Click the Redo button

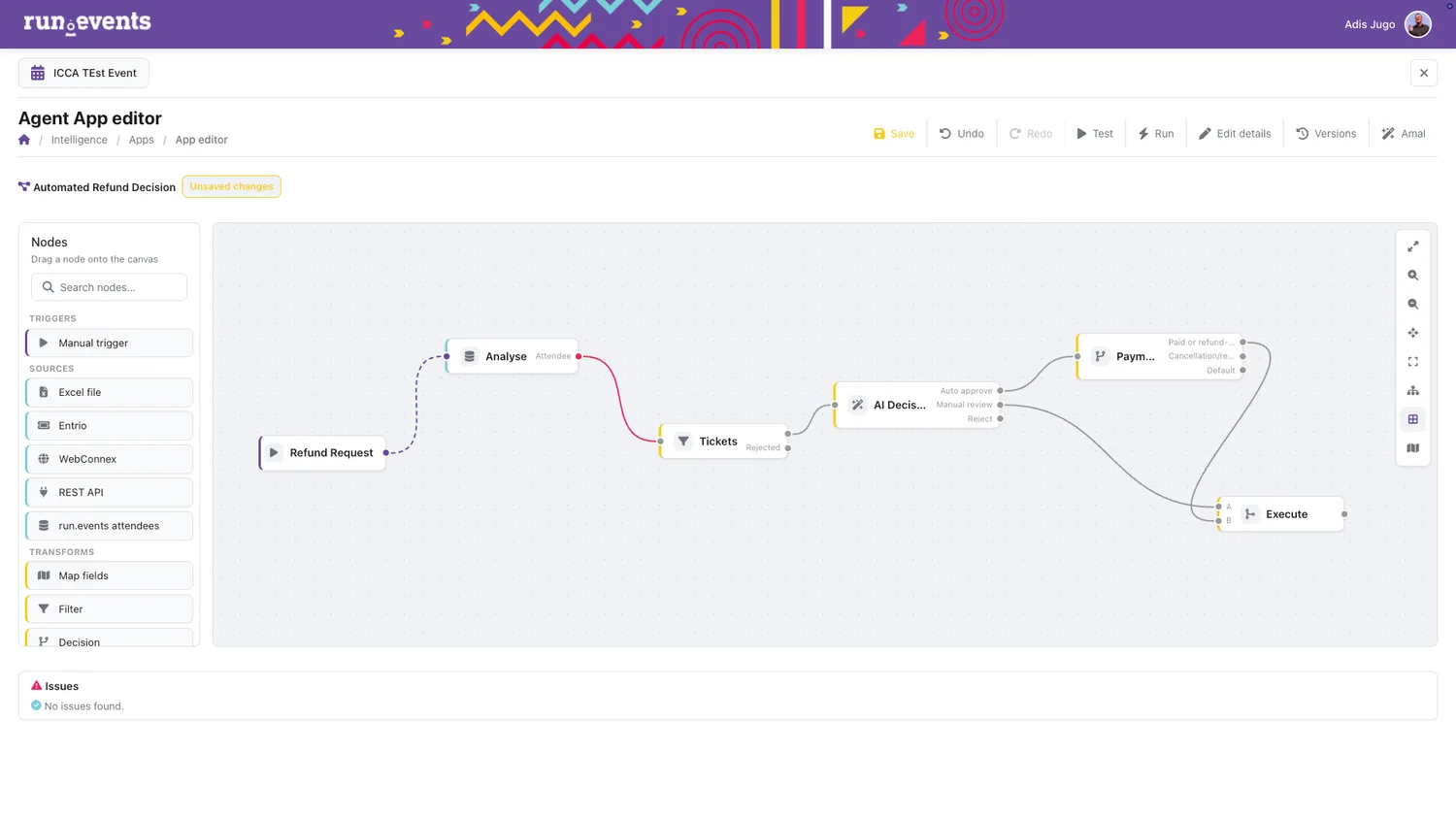point(1031,134)
